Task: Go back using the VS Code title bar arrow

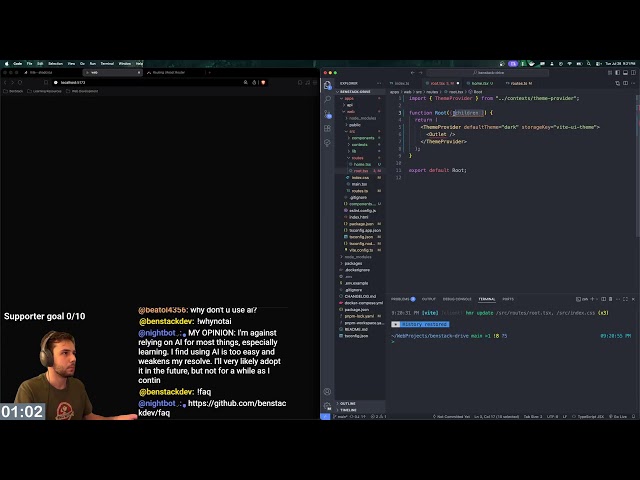Action: click(x=412, y=73)
